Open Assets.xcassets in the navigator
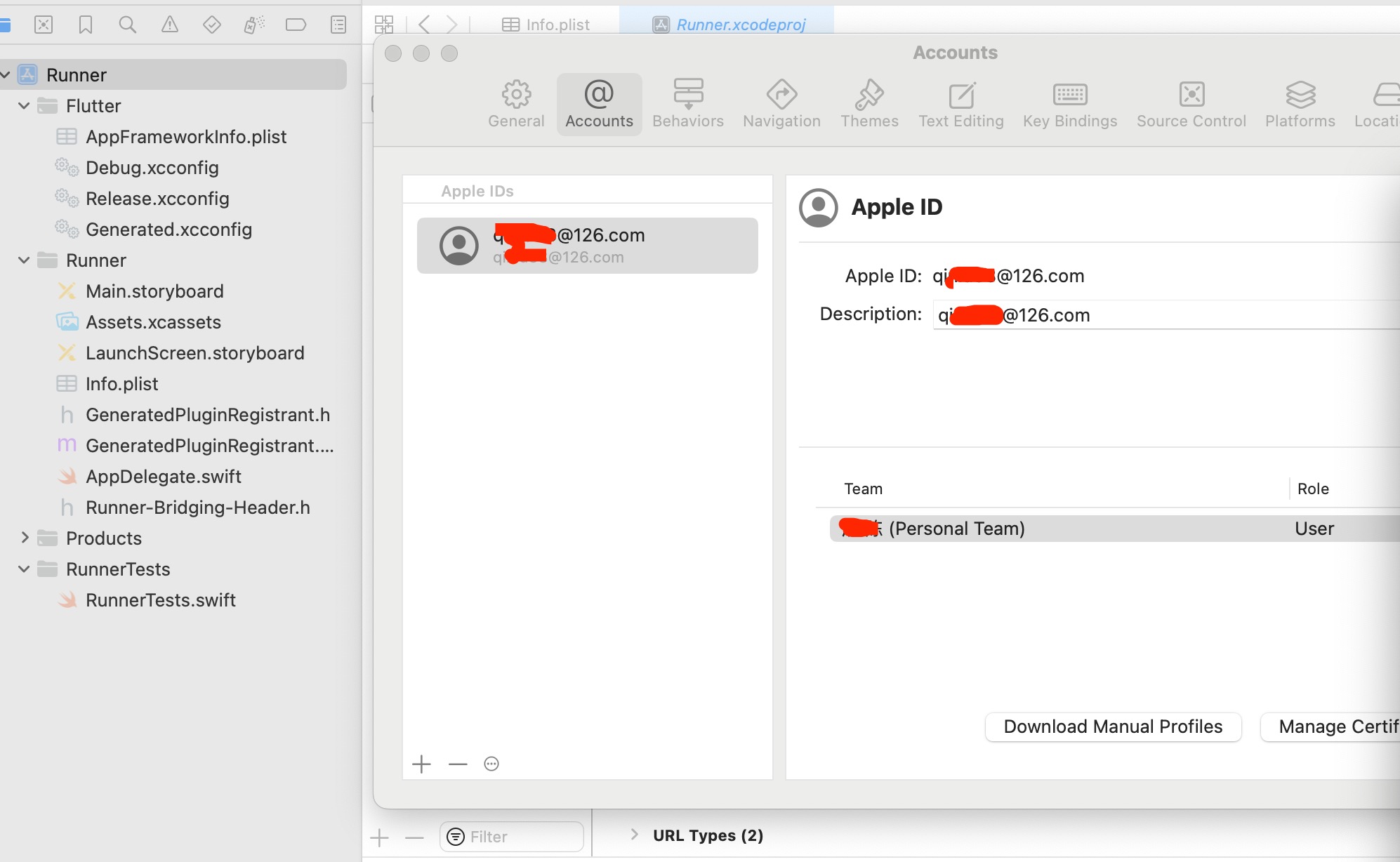Image resolution: width=1400 pixels, height=862 pixels. click(153, 322)
